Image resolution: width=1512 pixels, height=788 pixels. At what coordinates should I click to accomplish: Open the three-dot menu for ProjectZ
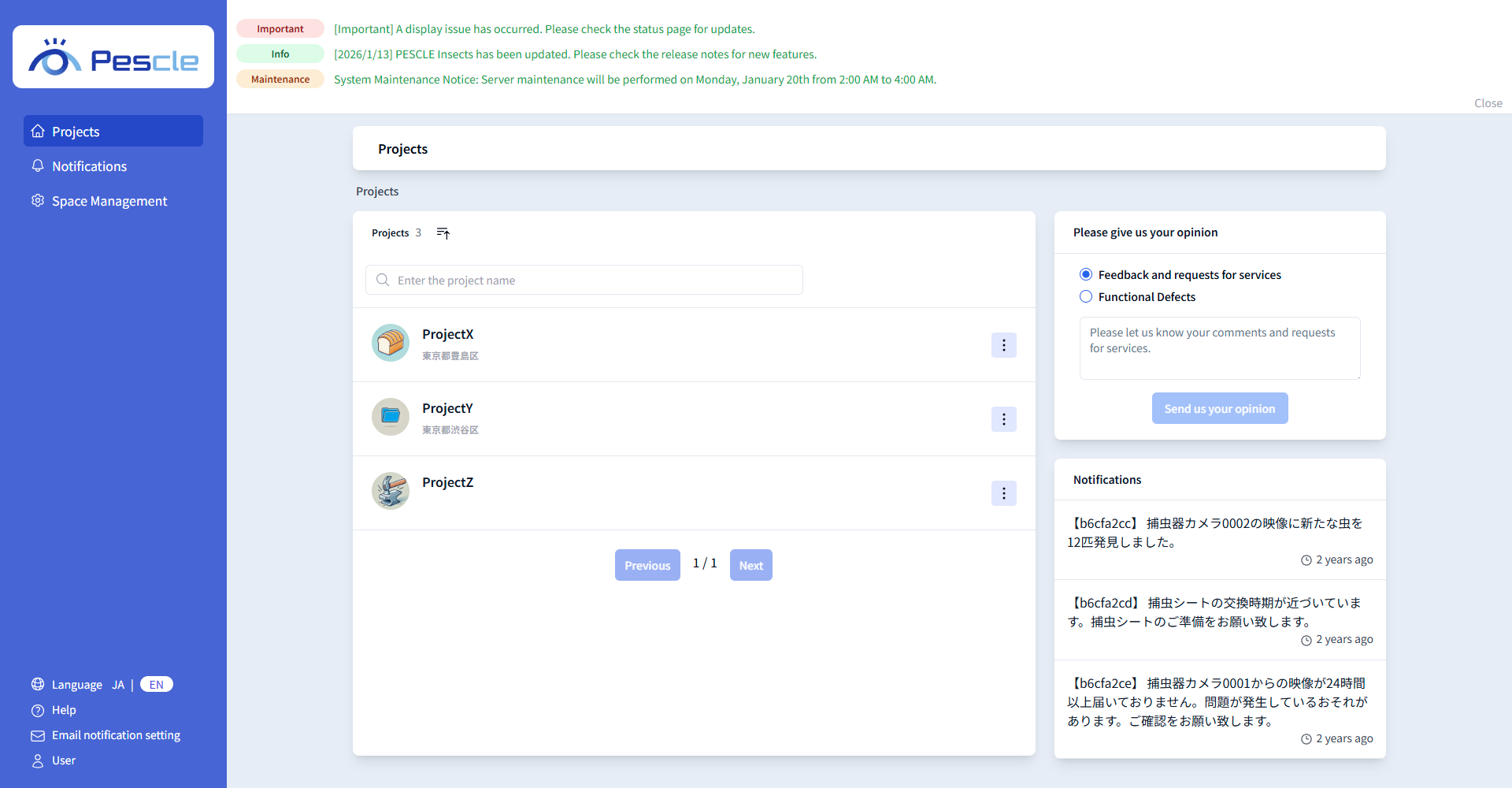(x=1003, y=493)
